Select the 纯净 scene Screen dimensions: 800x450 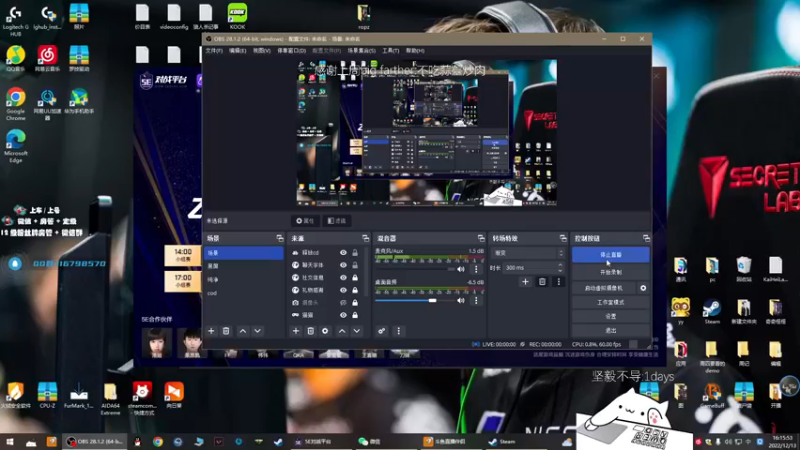click(243, 280)
